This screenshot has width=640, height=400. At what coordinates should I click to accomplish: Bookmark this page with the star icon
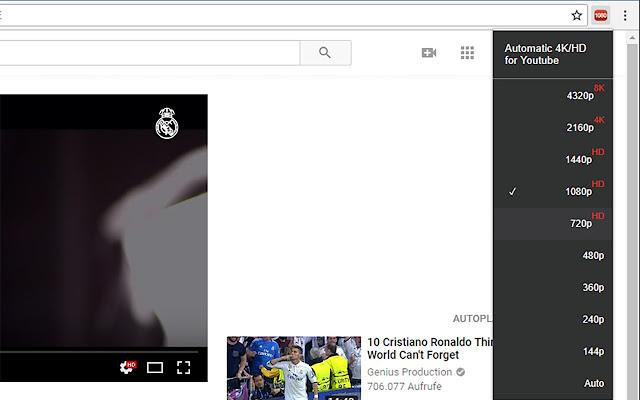(576, 16)
